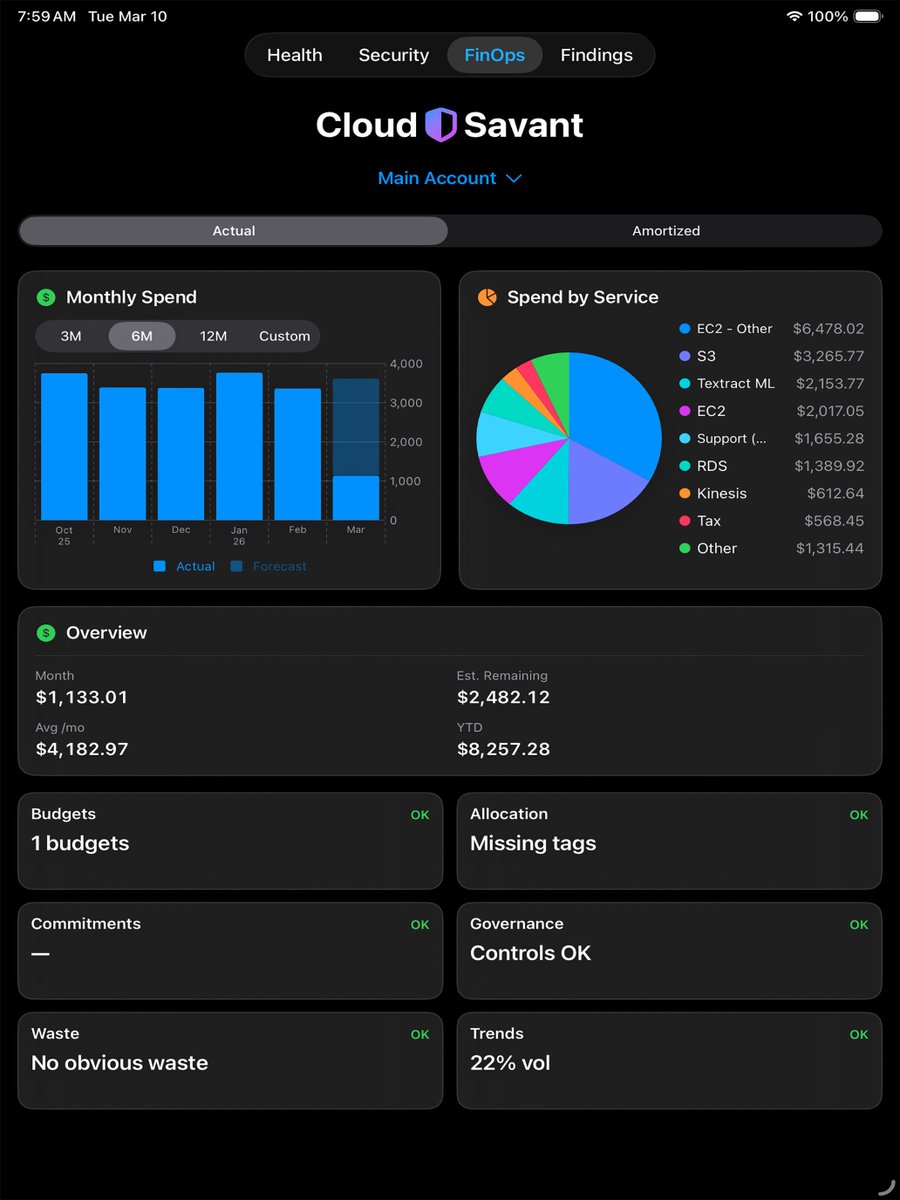Click the Jan 26 bar in chart
Viewport: 900px width, 1200px height.
pos(239,447)
